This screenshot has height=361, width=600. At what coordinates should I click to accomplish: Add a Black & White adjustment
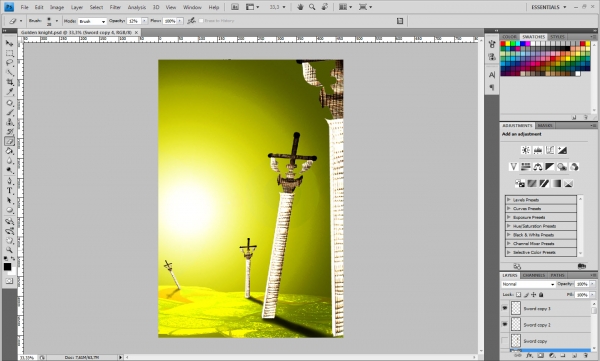(550, 167)
